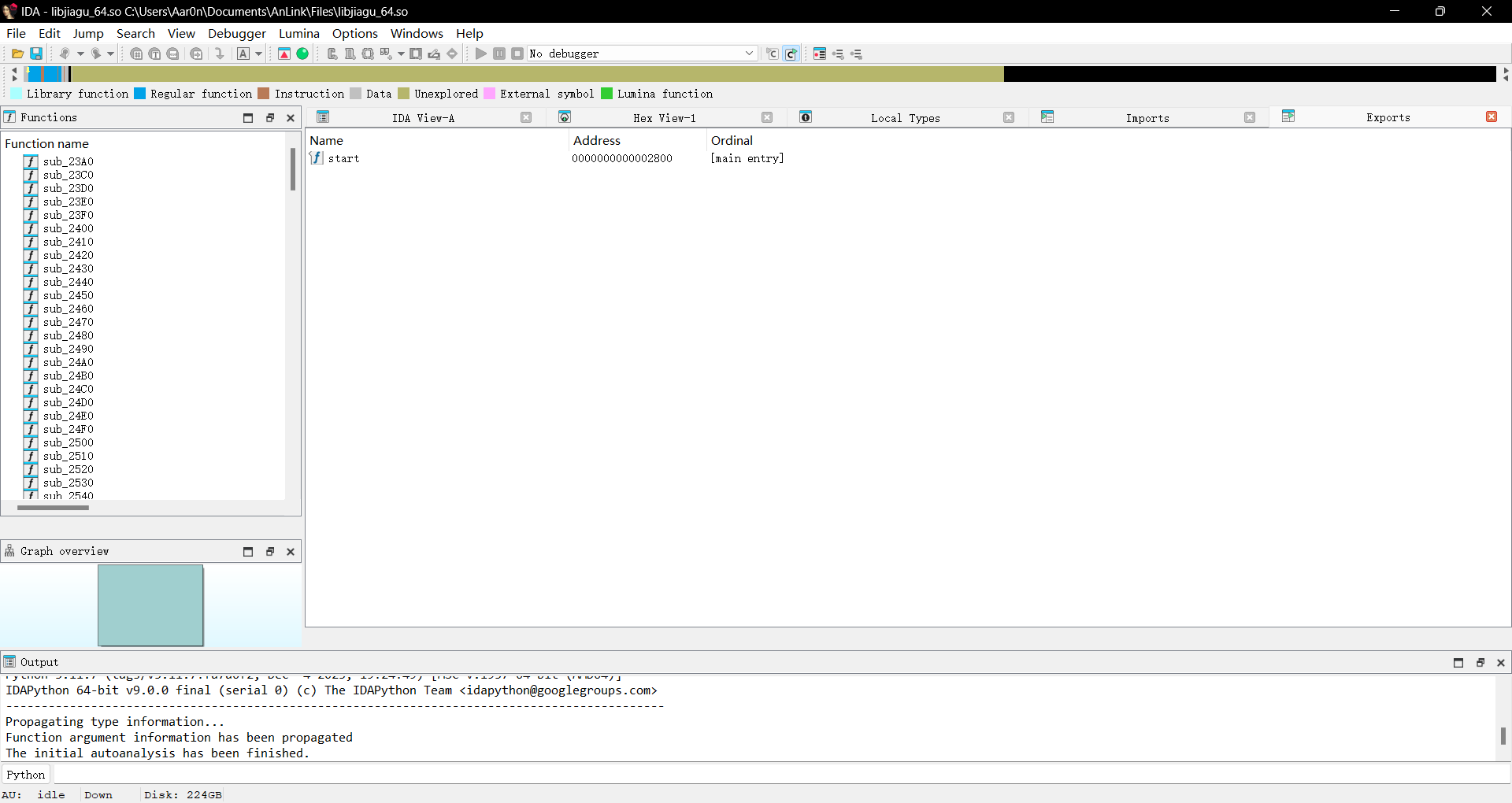Expand the view toolbar dropdown arrow
This screenshot has width=1512, height=803.
pyautogui.click(x=401, y=54)
